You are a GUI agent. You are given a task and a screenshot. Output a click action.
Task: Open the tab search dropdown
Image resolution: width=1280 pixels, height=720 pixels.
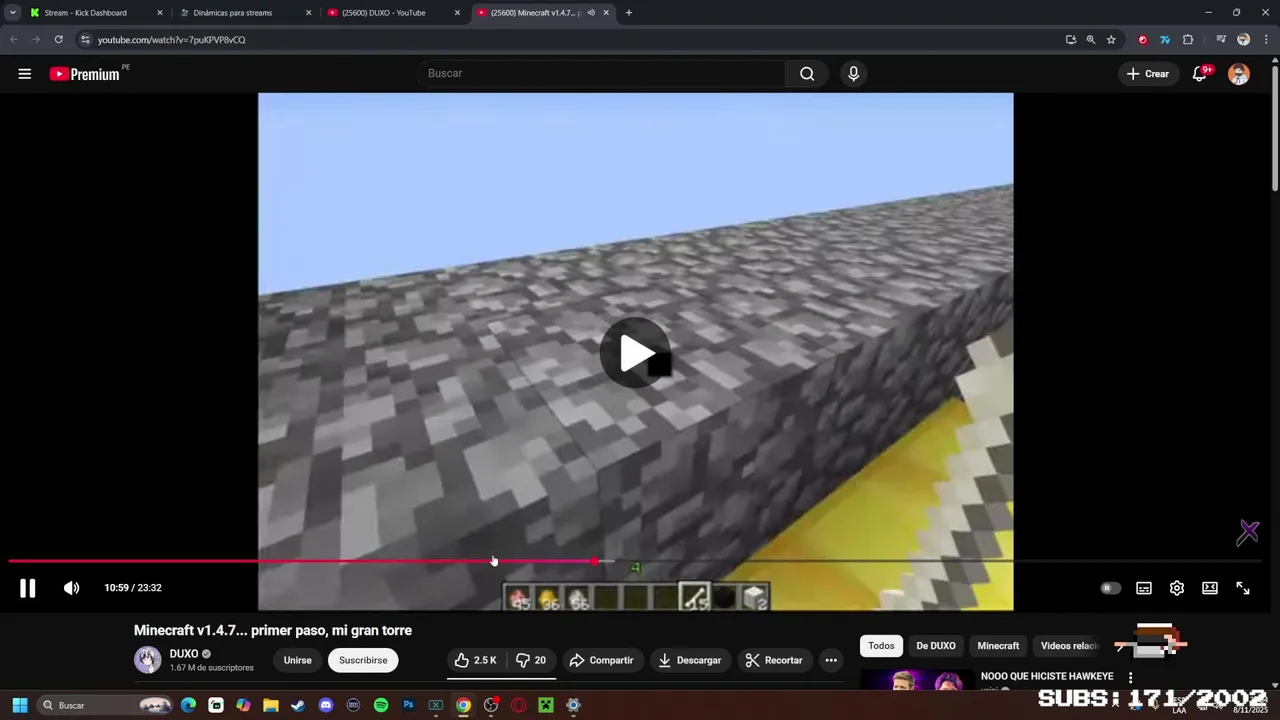point(12,13)
